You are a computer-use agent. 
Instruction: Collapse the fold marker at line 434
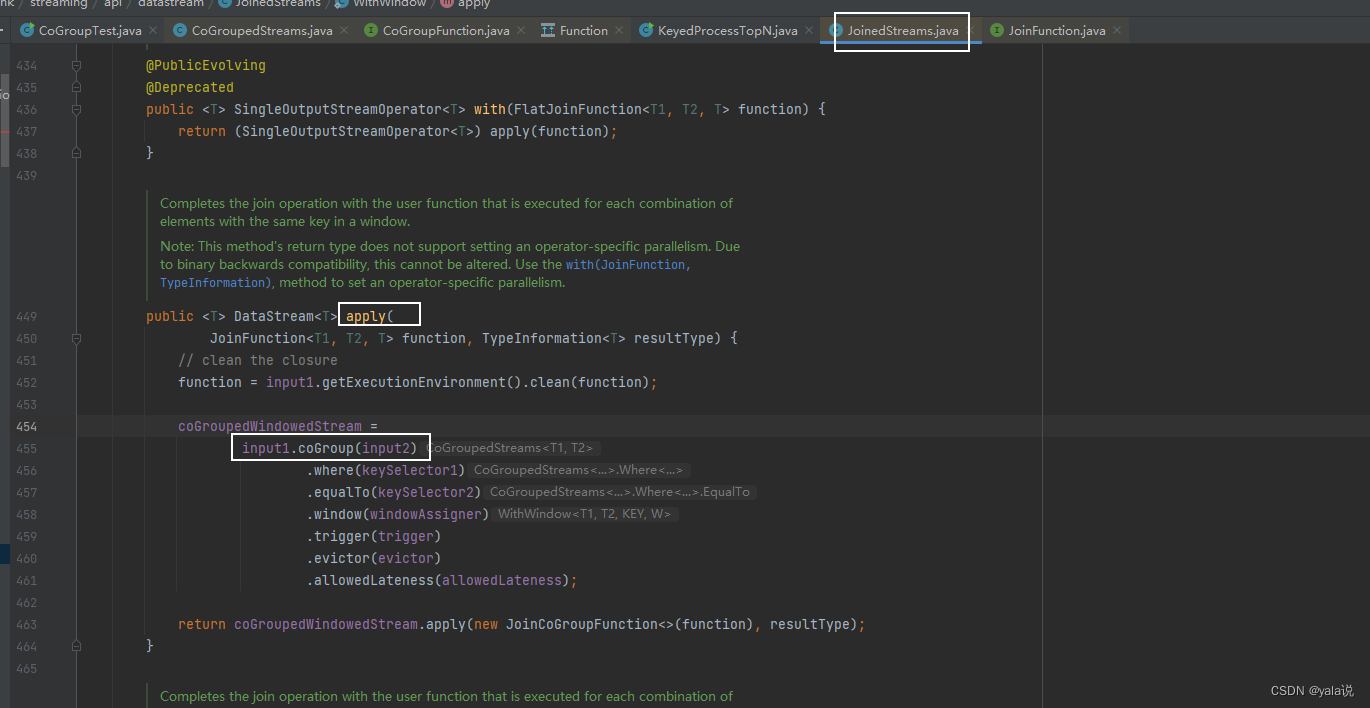tap(77, 66)
